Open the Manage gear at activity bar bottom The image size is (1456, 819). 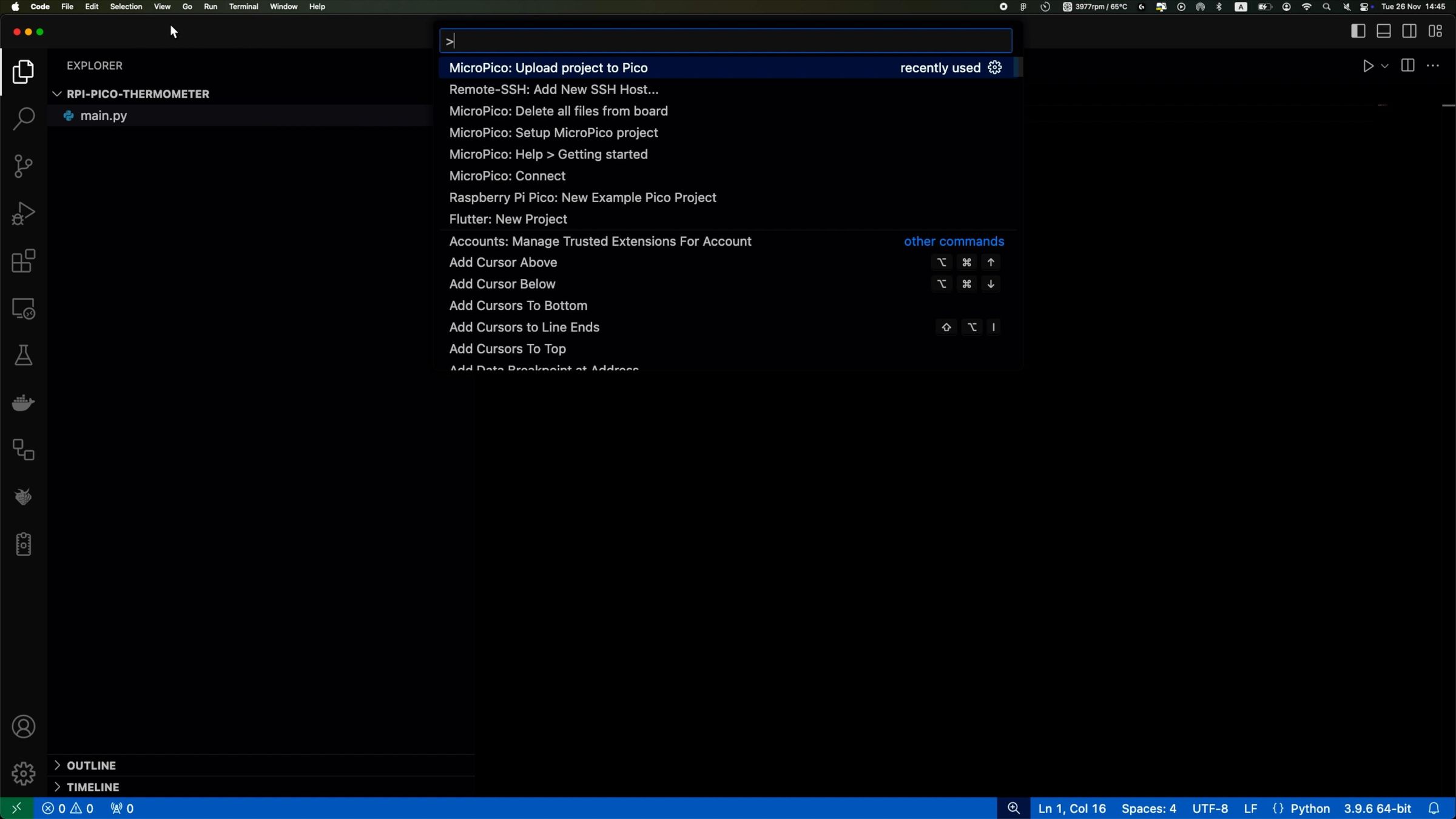tap(23, 773)
